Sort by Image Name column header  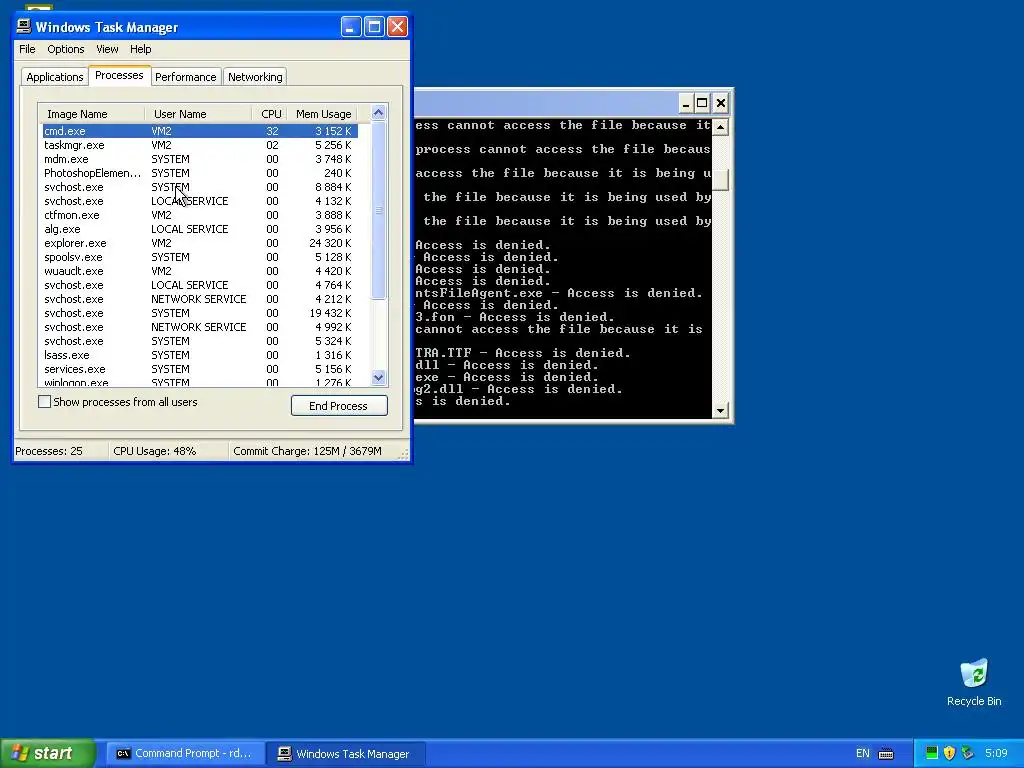tap(91, 114)
